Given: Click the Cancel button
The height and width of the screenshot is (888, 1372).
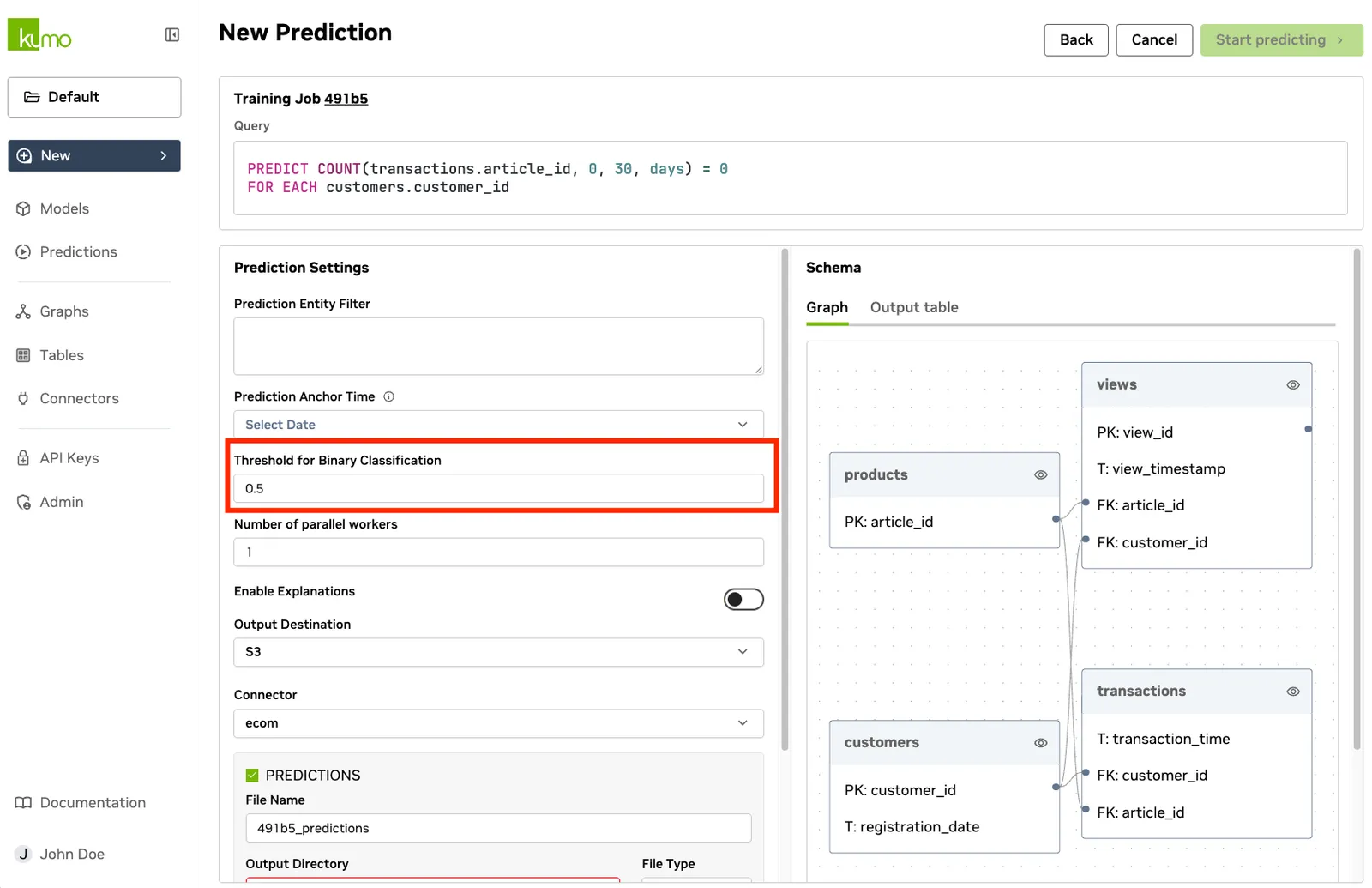Looking at the screenshot, I should [1154, 39].
